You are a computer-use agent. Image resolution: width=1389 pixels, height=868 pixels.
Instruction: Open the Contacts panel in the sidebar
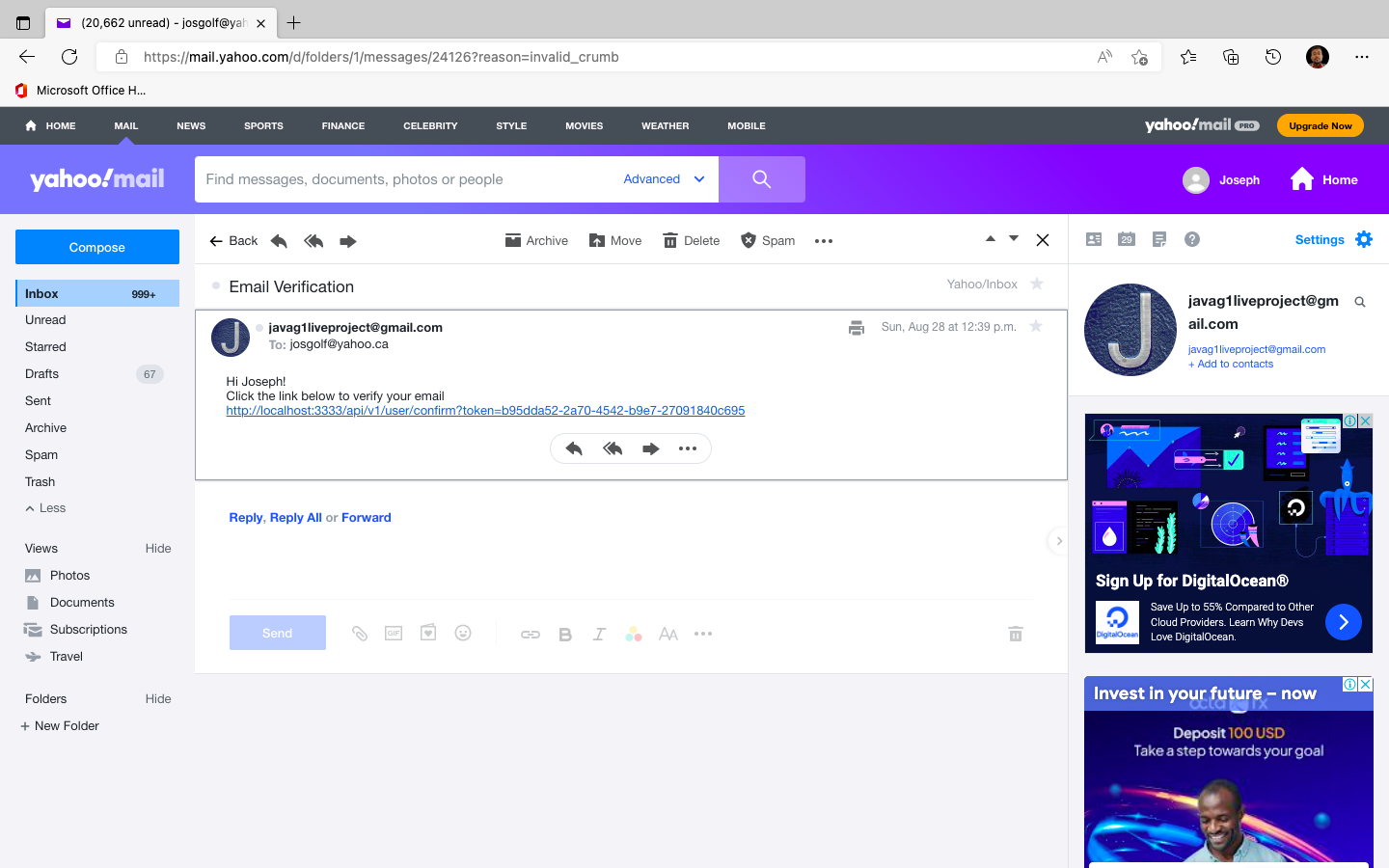point(1093,239)
